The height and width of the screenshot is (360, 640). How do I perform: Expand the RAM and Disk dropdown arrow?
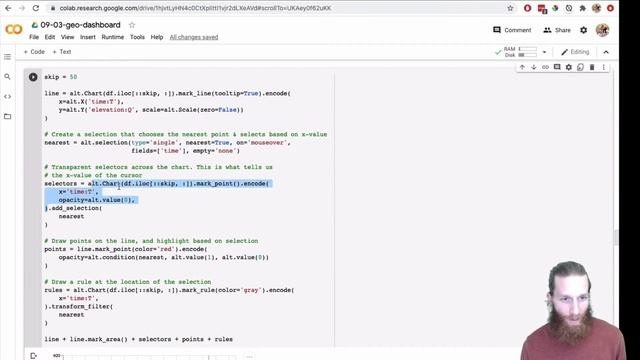click(x=544, y=52)
